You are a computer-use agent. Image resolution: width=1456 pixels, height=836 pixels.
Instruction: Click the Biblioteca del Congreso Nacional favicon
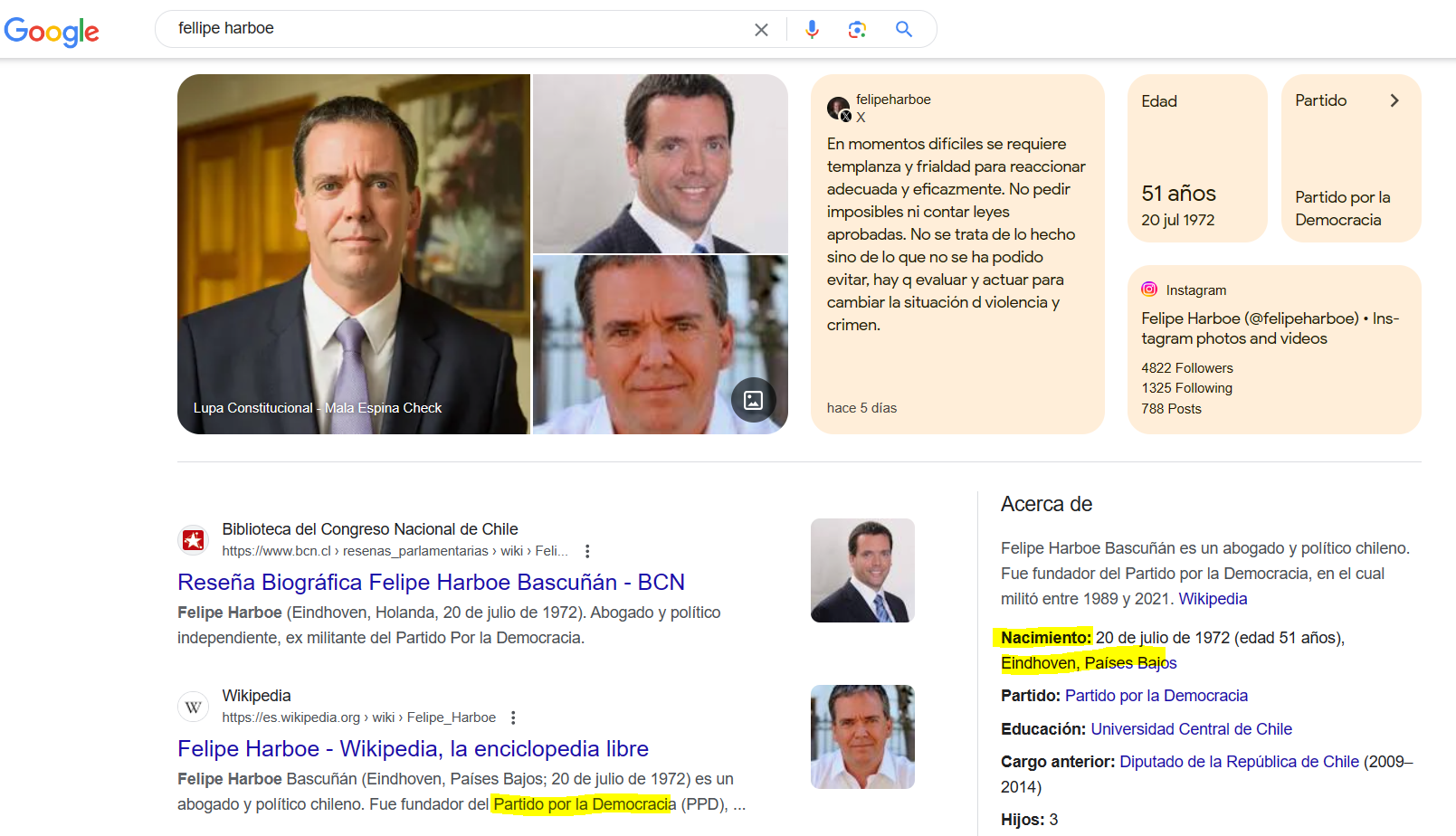click(x=193, y=540)
